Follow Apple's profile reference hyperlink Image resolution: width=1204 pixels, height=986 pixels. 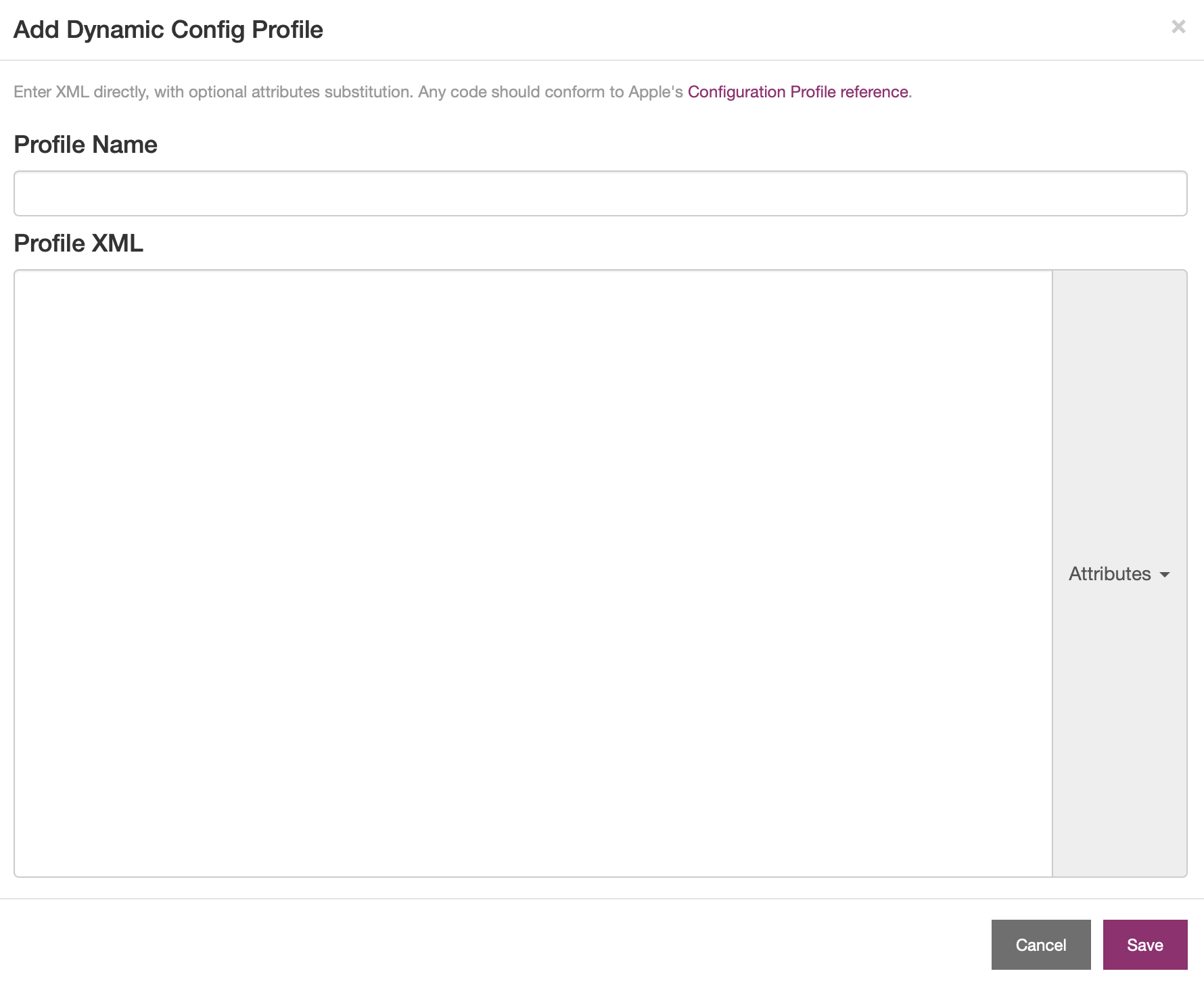pyautogui.click(x=798, y=92)
